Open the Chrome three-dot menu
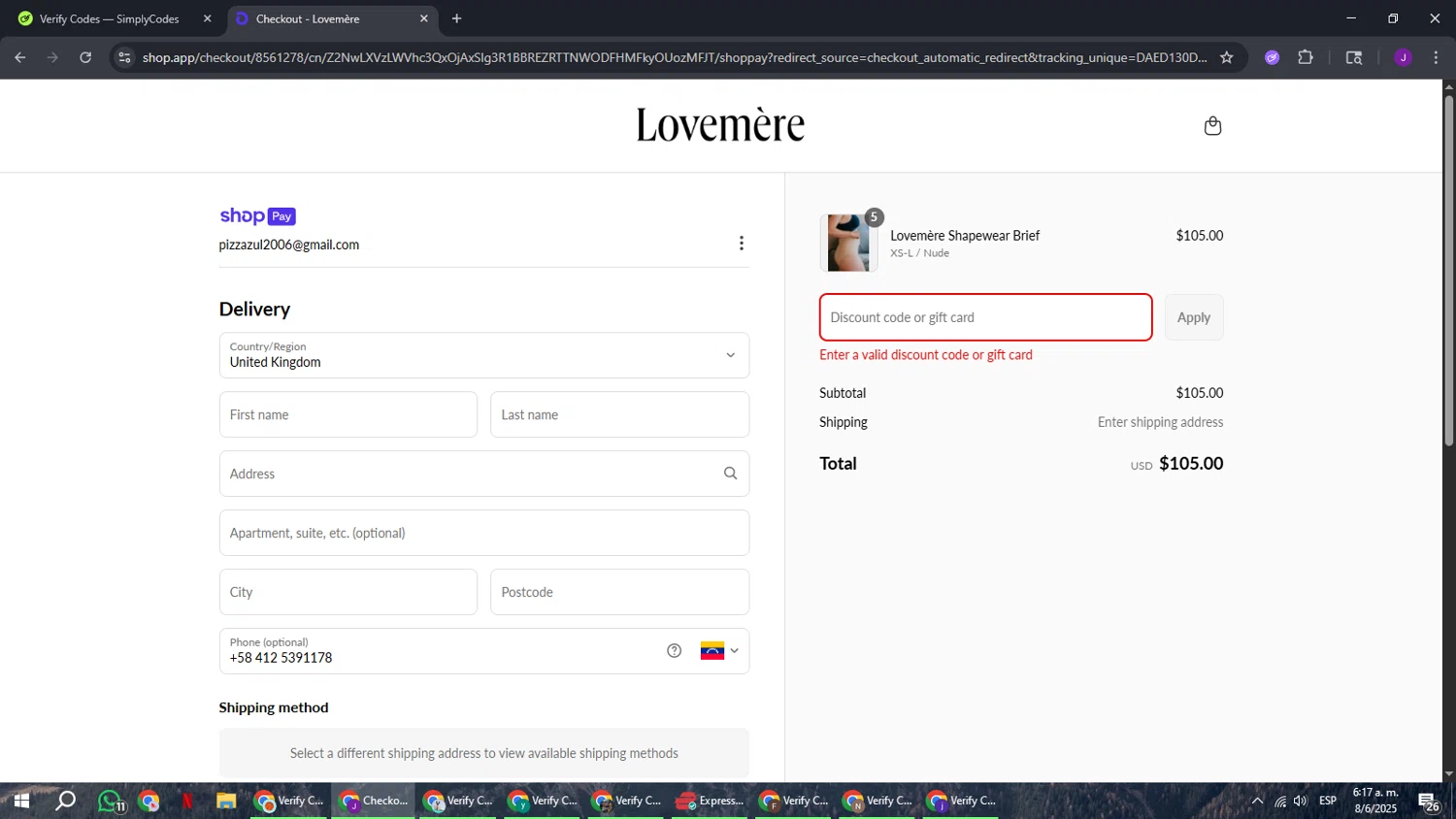This screenshot has height=819, width=1456. coord(1436,57)
